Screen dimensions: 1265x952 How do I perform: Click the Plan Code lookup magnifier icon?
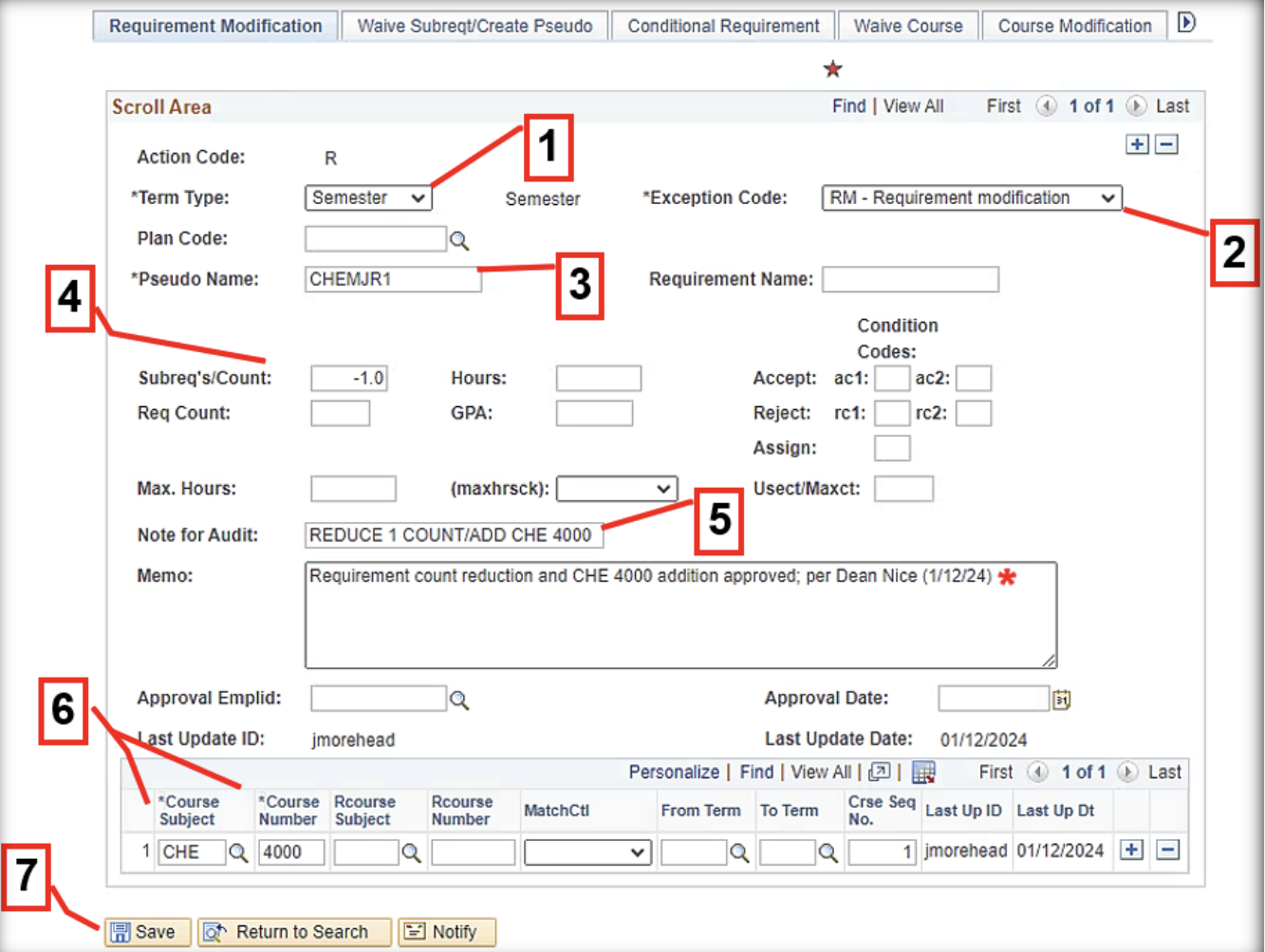[x=459, y=240]
